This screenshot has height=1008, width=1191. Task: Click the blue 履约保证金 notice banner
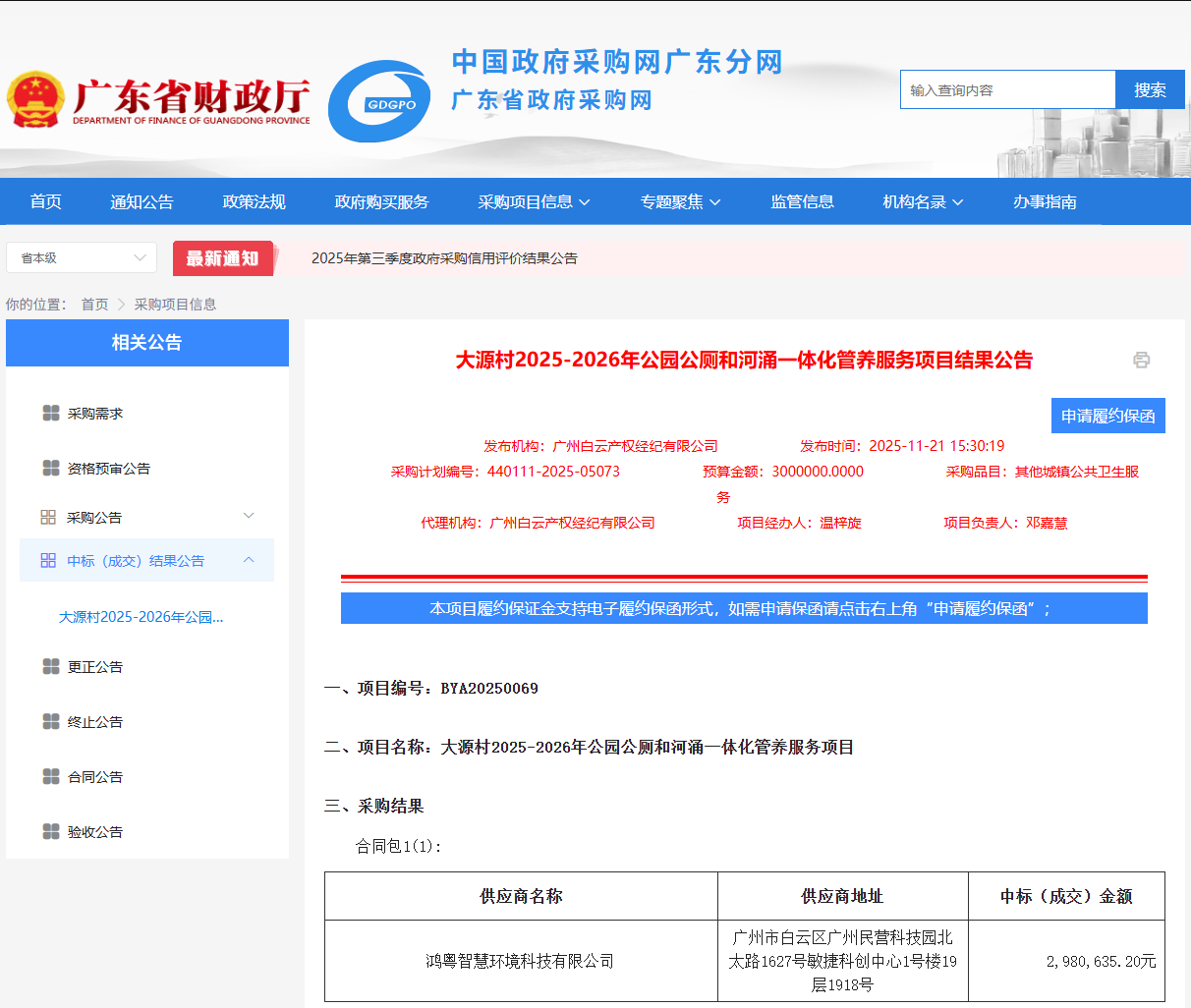[744, 608]
